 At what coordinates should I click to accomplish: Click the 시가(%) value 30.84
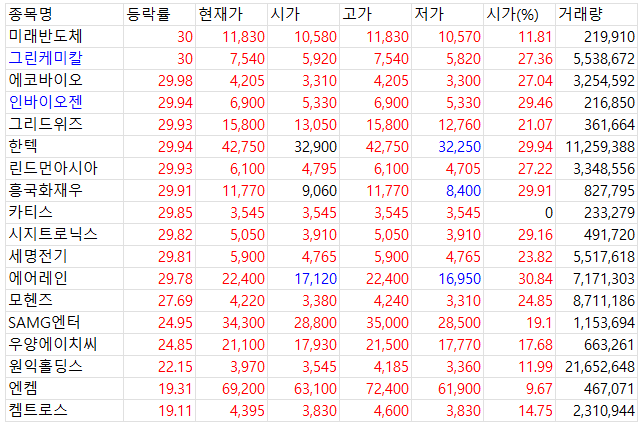pos(535,279)
